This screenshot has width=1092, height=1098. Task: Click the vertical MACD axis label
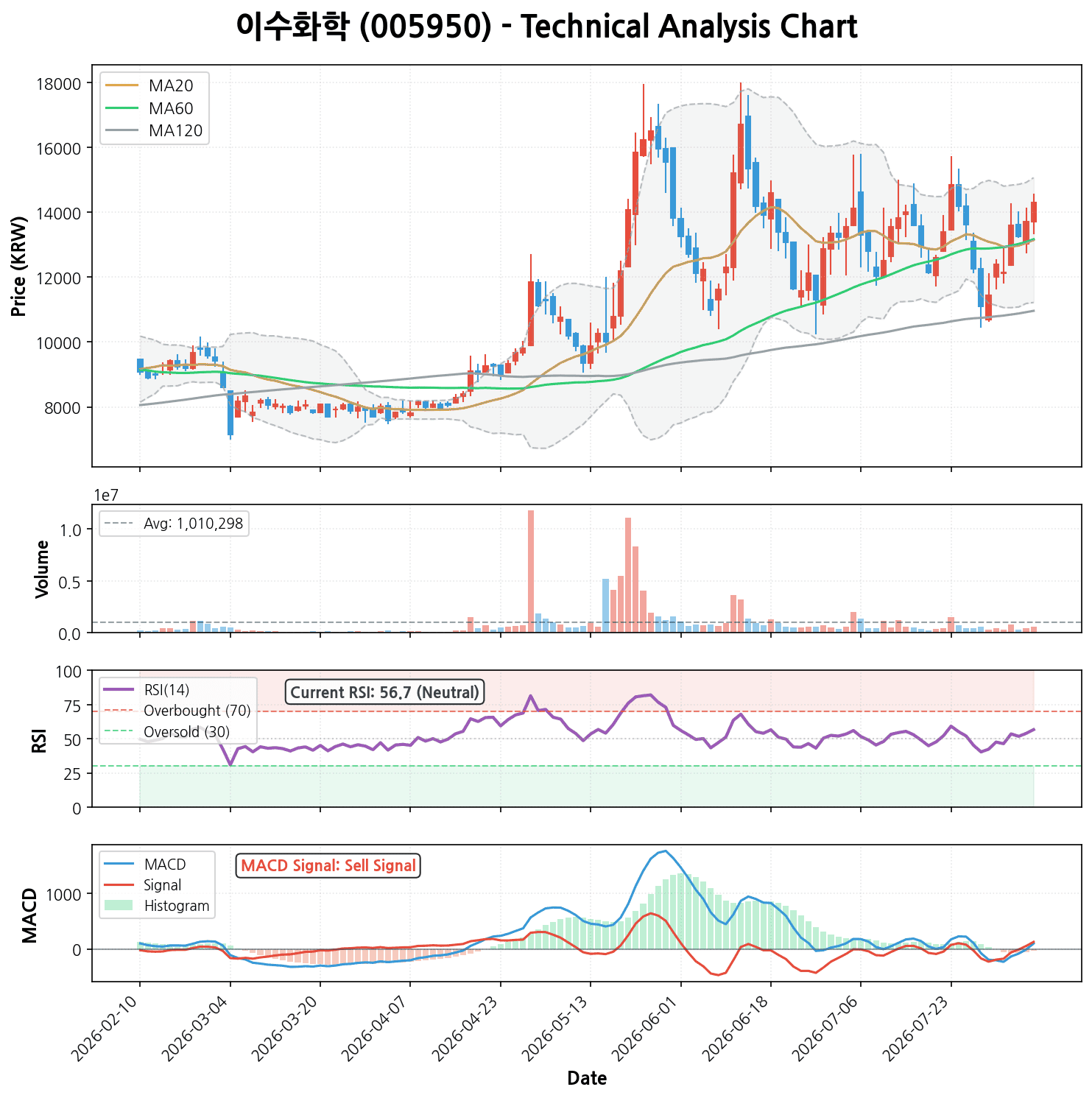tap(29, 915)
